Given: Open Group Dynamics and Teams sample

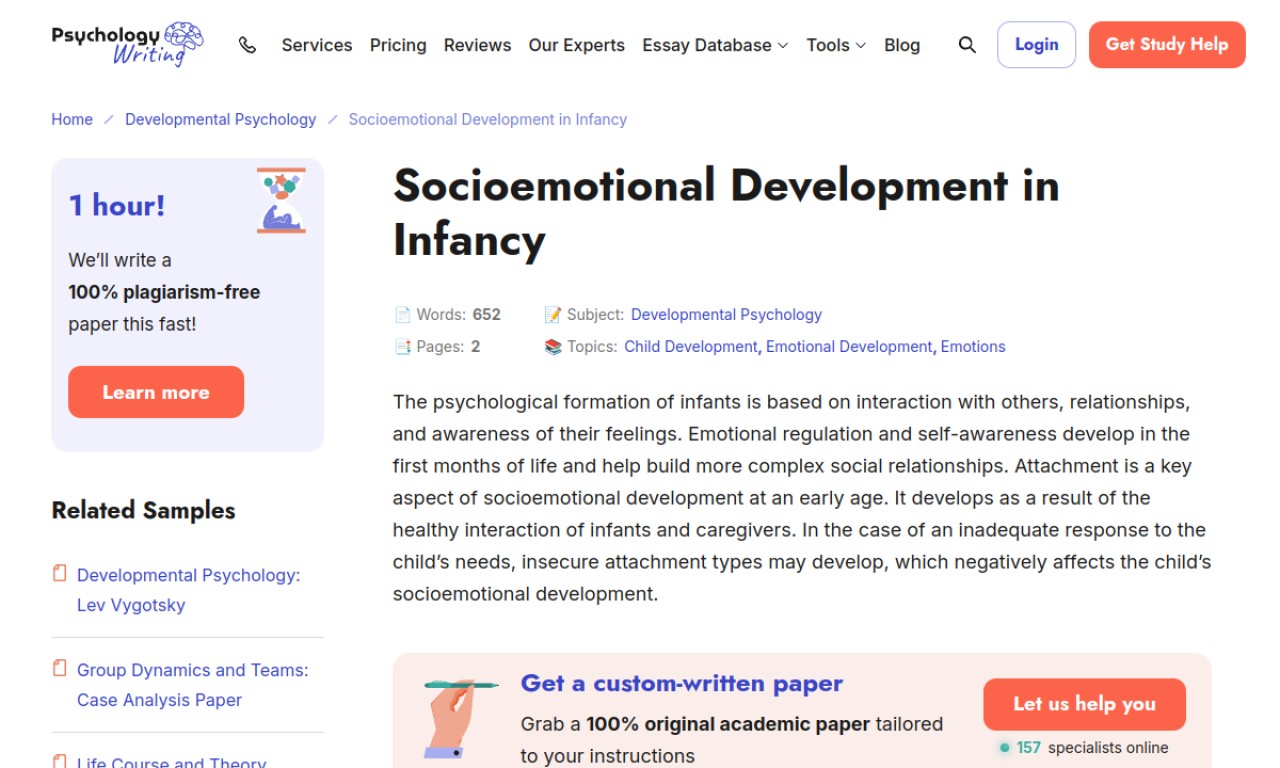Looking at the screenshot, I should click(192, 685).
